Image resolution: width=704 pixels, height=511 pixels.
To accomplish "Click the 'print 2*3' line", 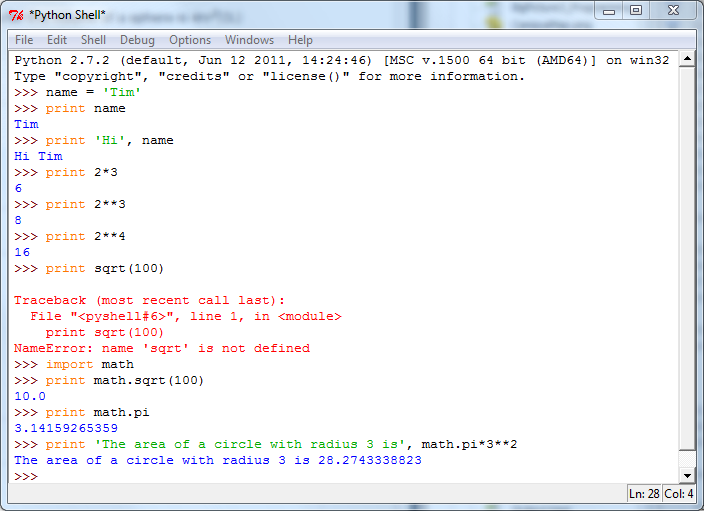I will point(66,172).
